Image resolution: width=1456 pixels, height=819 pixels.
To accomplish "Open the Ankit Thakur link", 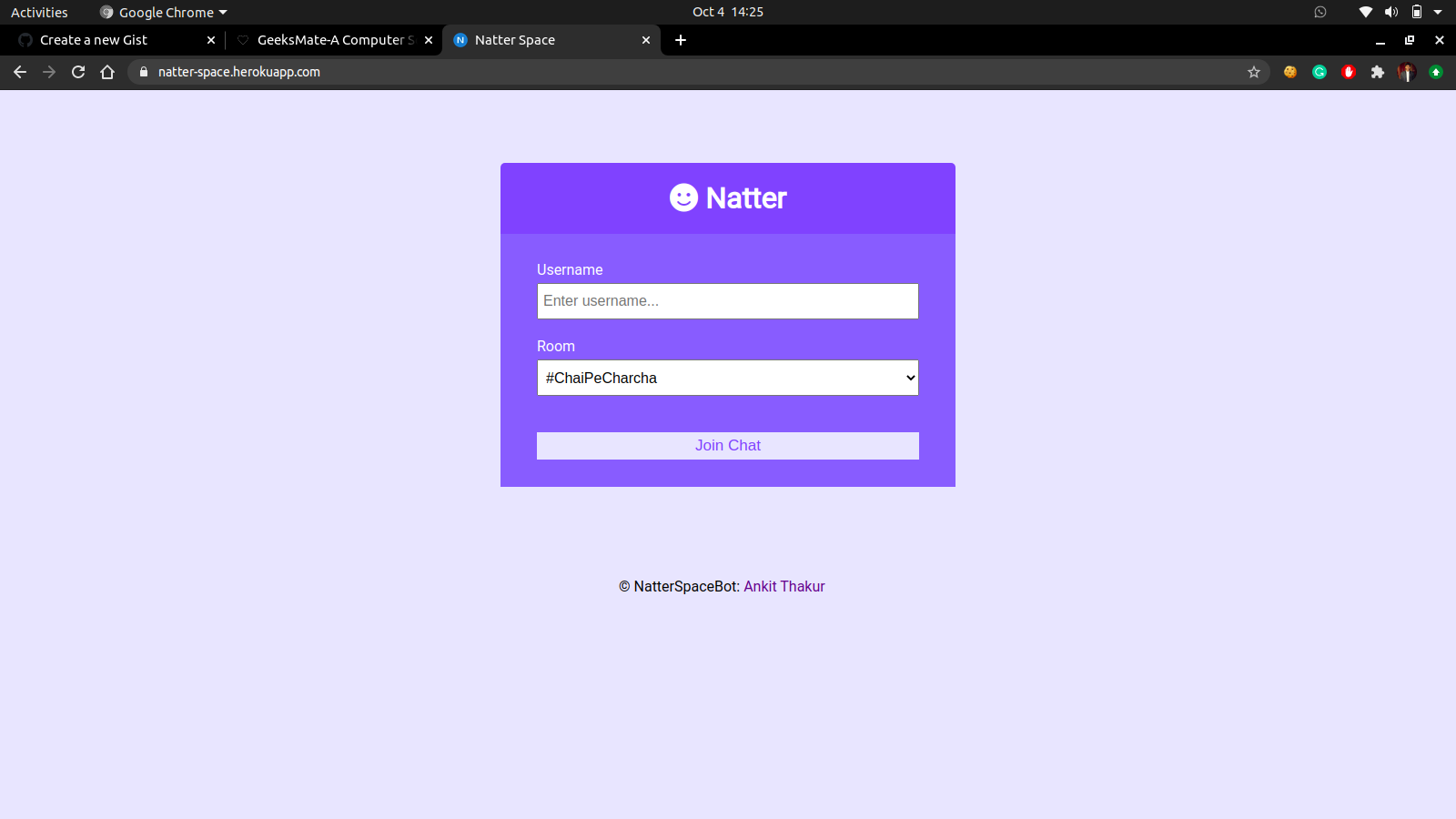I will click(x=784, y=587).
